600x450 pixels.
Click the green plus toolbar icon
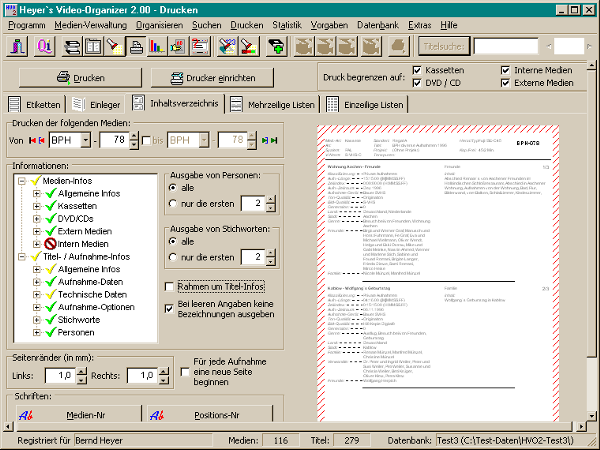[x=275, y=46]
